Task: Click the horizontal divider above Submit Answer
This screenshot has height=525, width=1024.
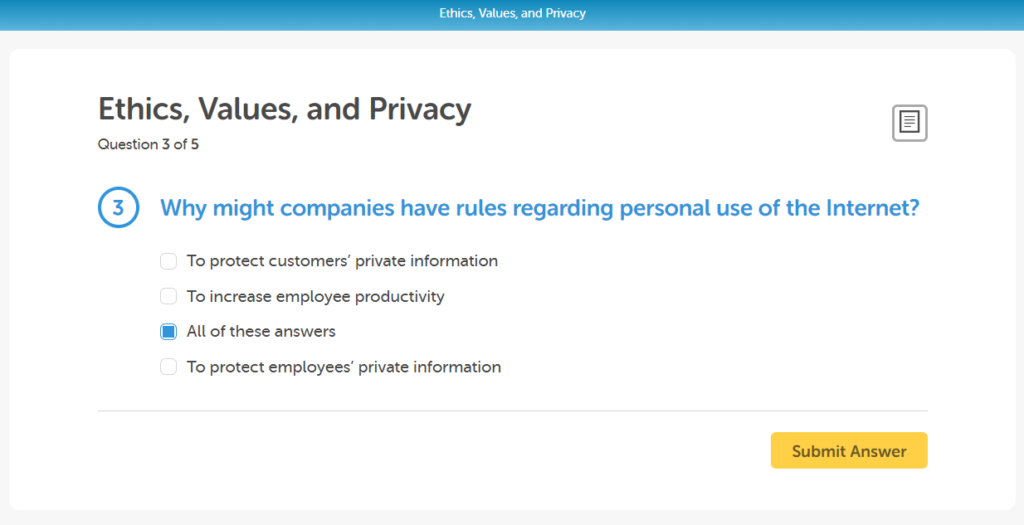Action: pyautogui.click(x=513, y=411)
